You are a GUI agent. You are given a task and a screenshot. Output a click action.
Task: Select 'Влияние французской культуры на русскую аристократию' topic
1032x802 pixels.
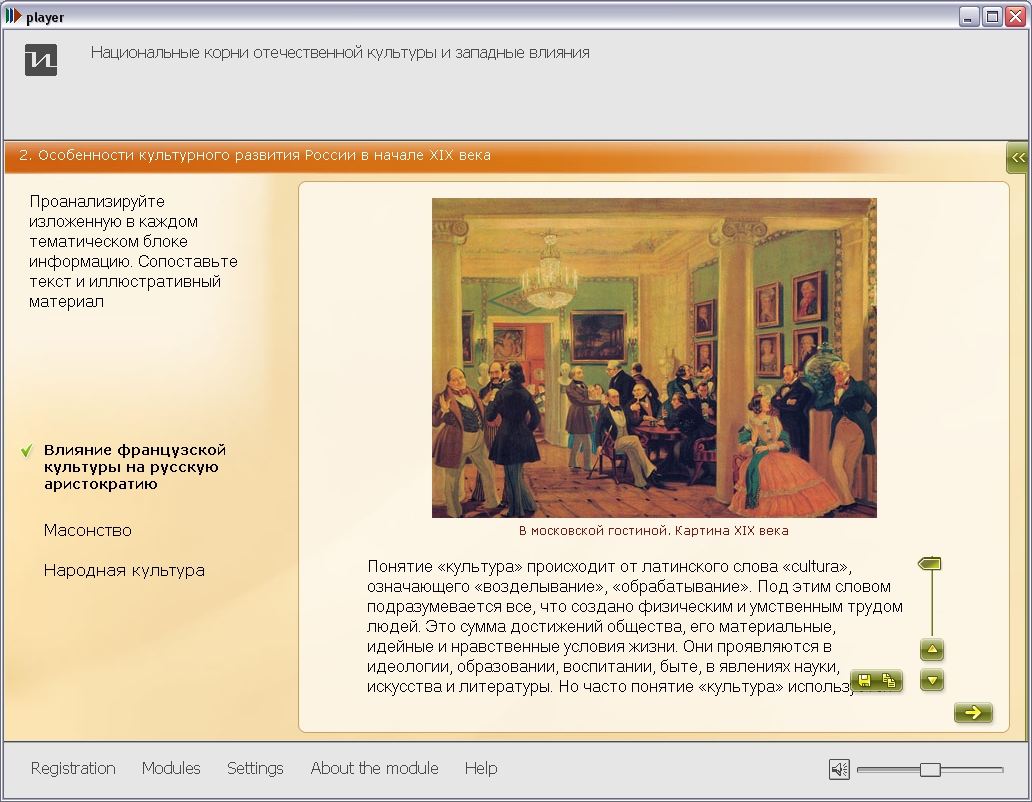[135, 467]
